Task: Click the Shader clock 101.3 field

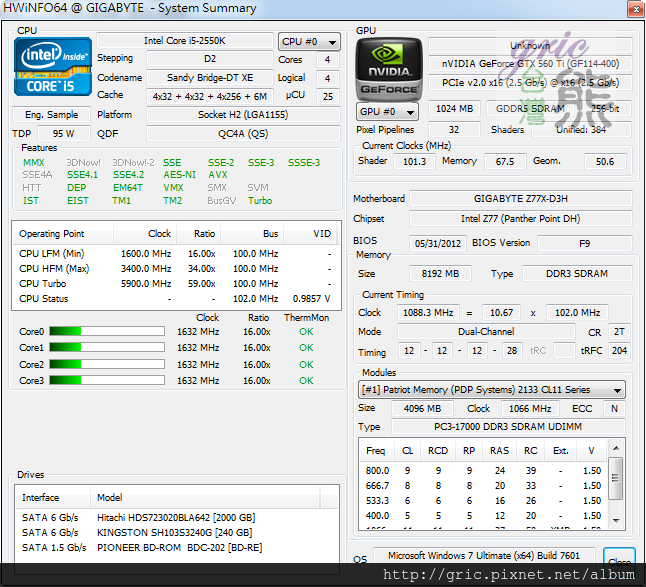Action: click(414, 161)
